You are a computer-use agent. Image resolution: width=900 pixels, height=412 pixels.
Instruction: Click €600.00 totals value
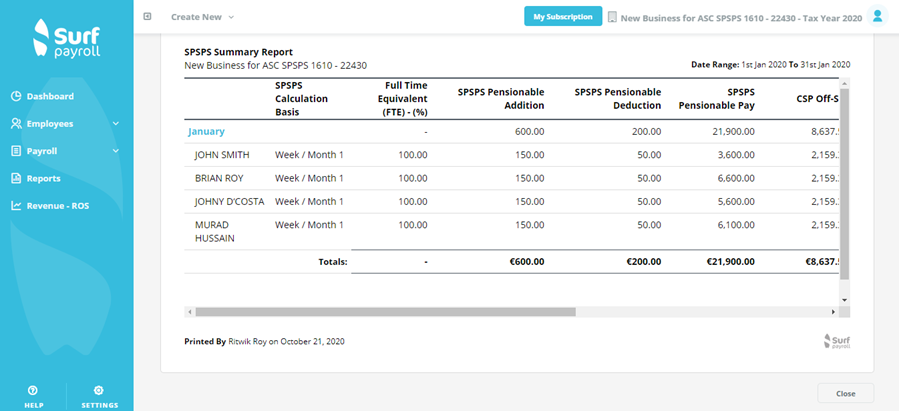(x=525, y=262)
